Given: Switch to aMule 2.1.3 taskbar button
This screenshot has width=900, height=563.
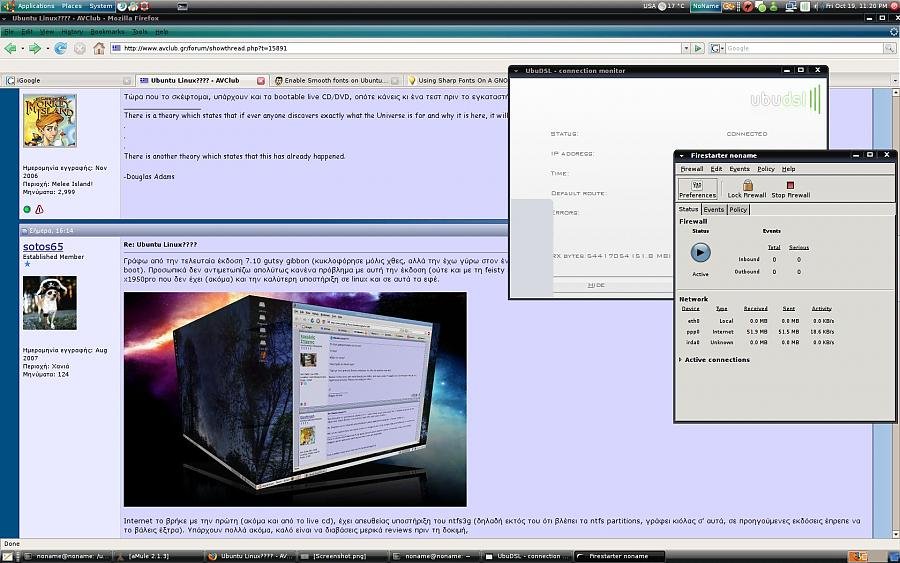Looking at the screenshot, I should click(156, 556).
